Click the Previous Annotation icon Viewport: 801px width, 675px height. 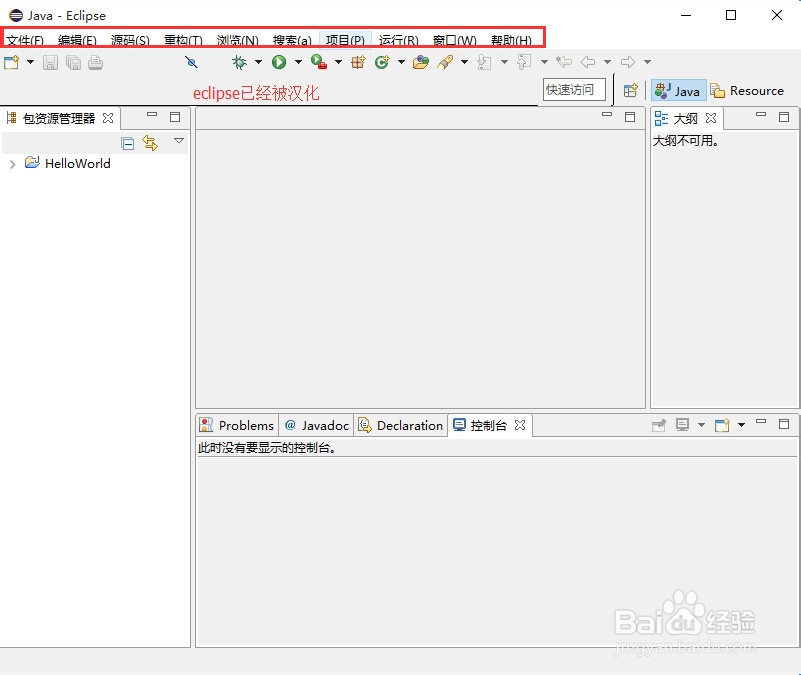pos(524,62)
